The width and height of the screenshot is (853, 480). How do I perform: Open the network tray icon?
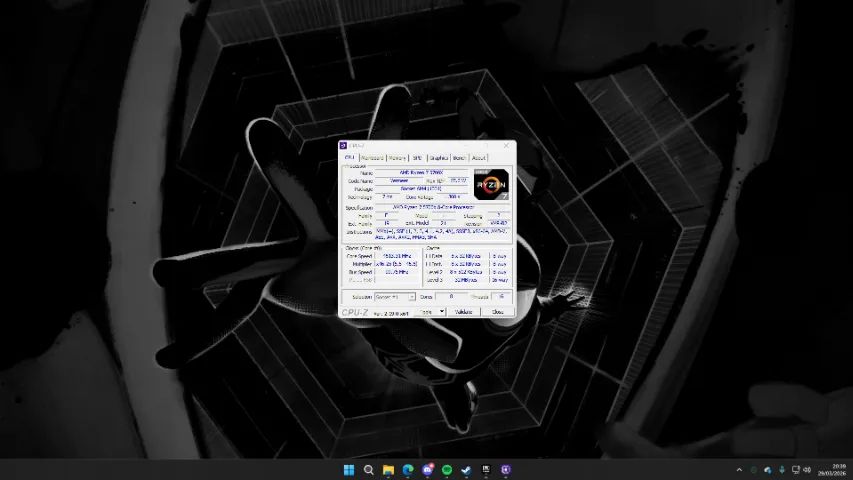(795, 470)
